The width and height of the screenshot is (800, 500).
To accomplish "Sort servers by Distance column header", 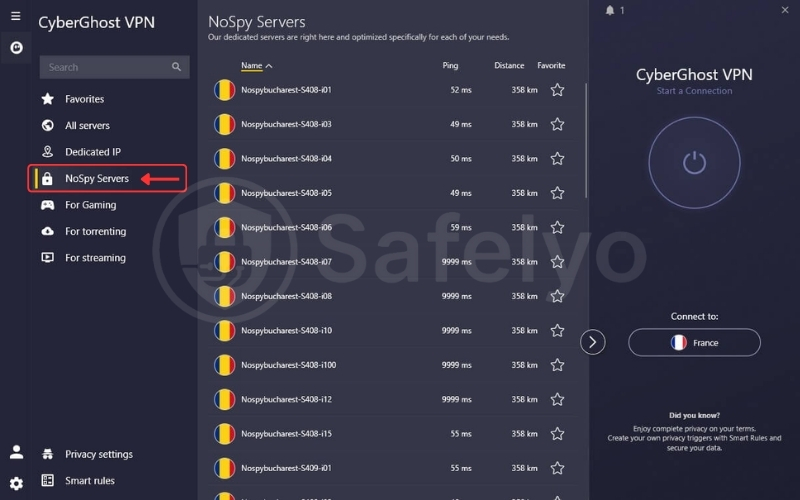I will pos(509,65).
